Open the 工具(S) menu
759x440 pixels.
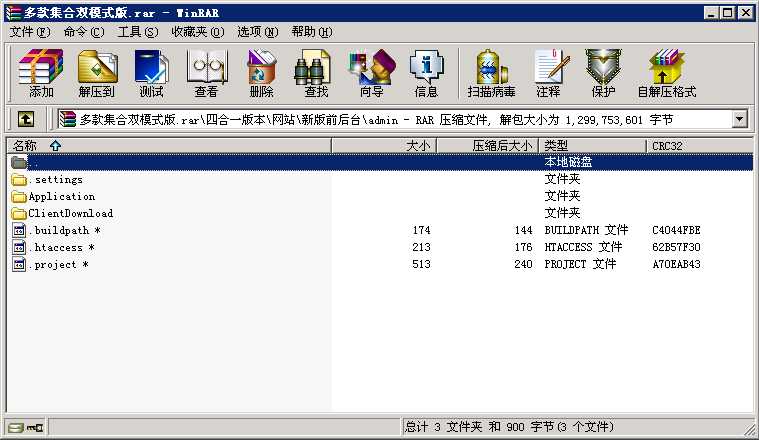(x=138, y=32)
